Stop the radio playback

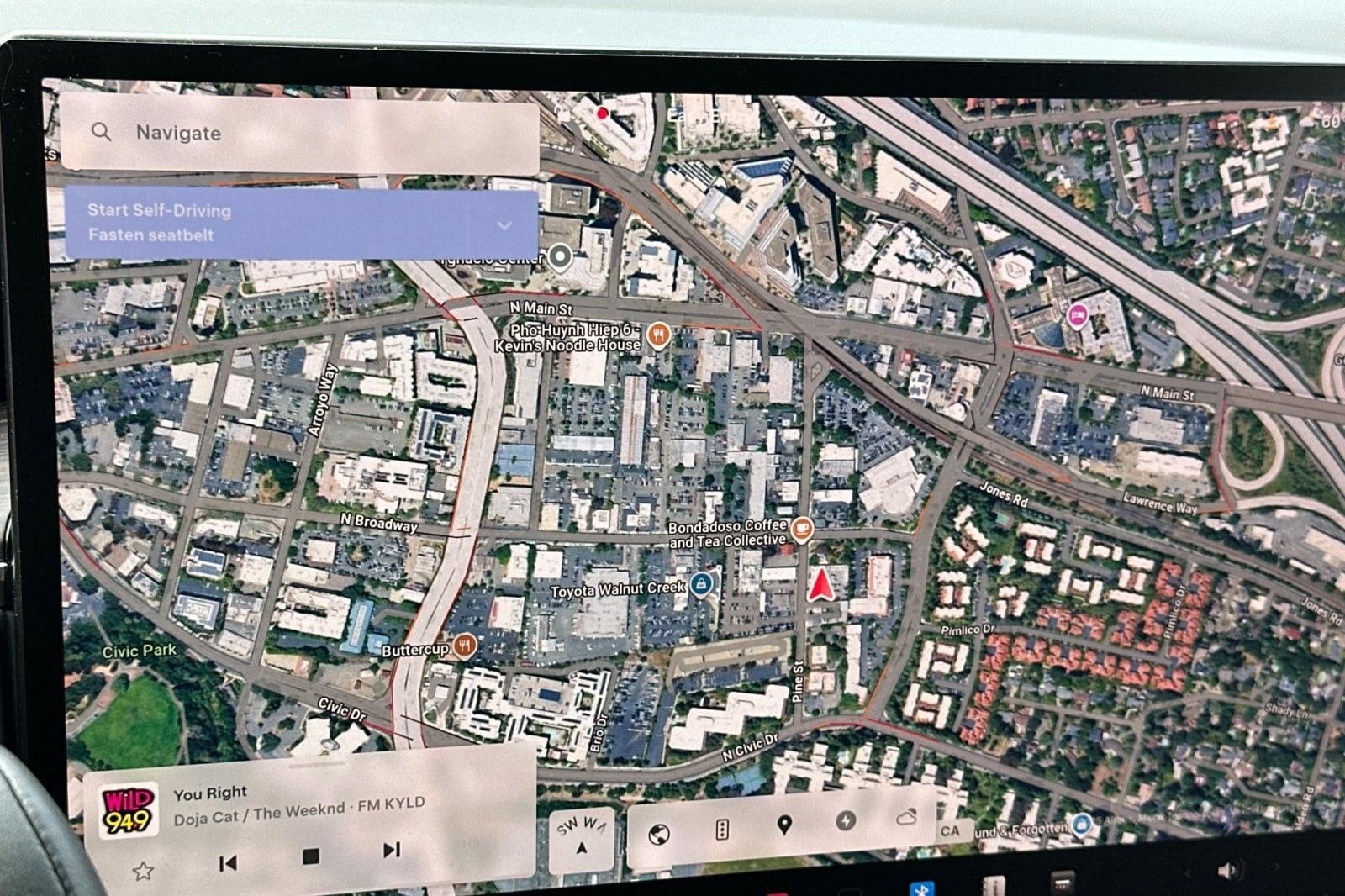tap(310, 856)
